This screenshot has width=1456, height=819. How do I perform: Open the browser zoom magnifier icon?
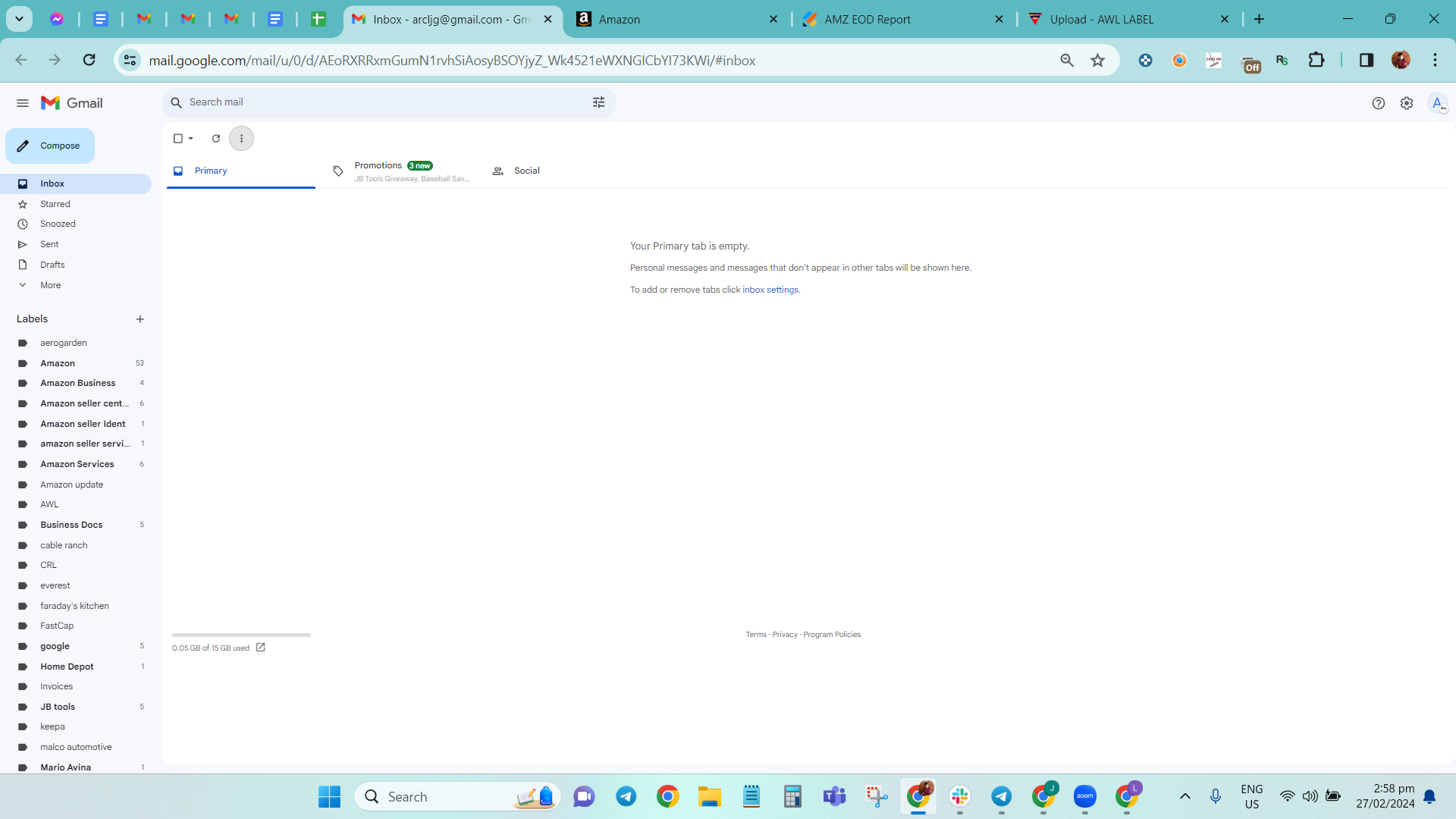click(x=1066, y=60)
